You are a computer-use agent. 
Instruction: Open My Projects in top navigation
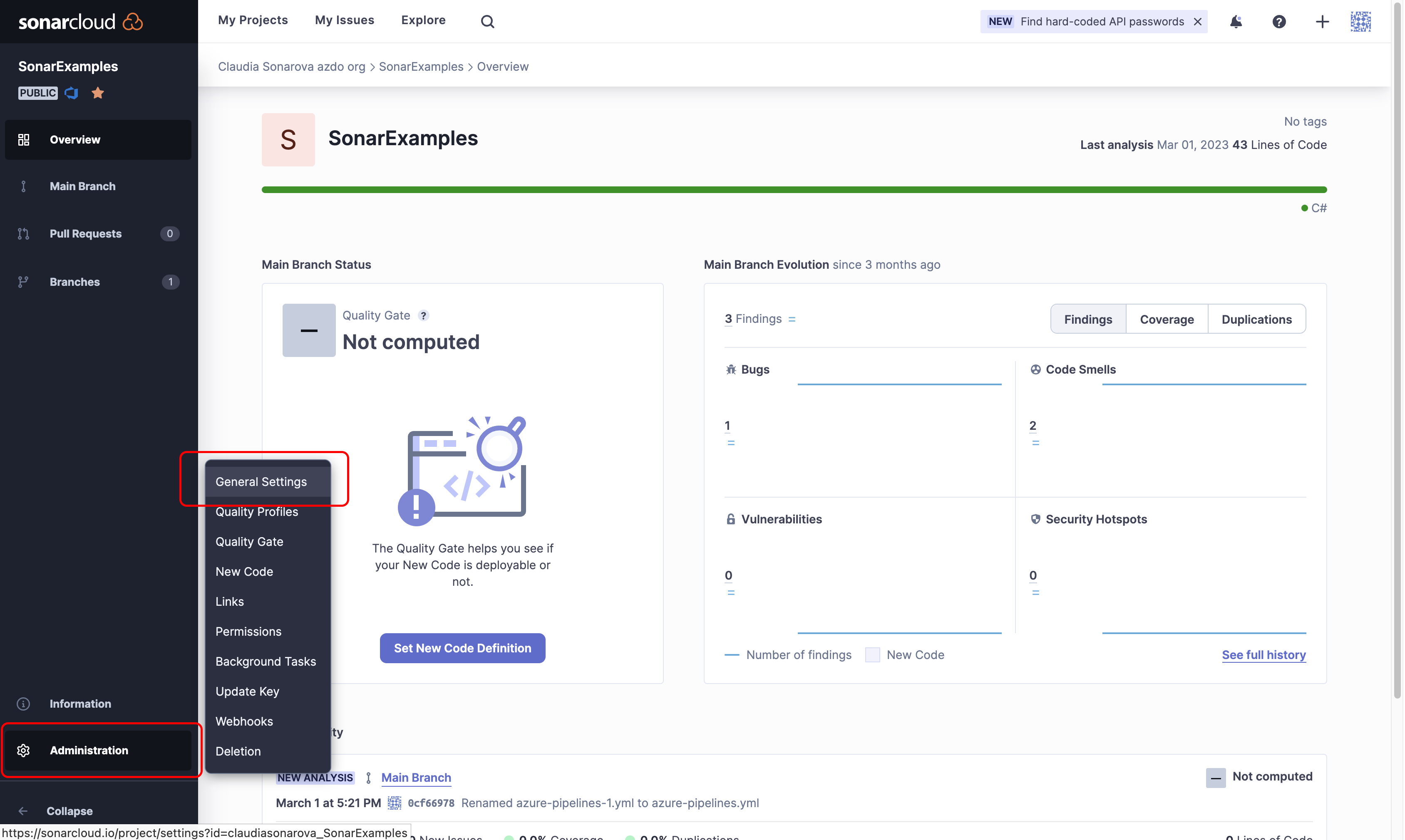253,20
